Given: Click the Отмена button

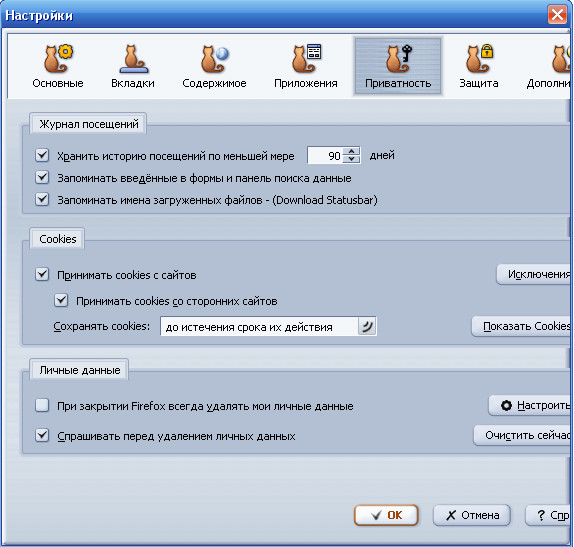Looking at the screenshot, I should tap(472, 515).
